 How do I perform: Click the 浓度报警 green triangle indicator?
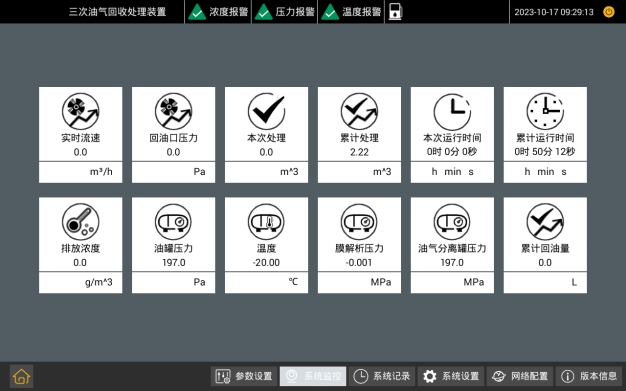[197, 12]
